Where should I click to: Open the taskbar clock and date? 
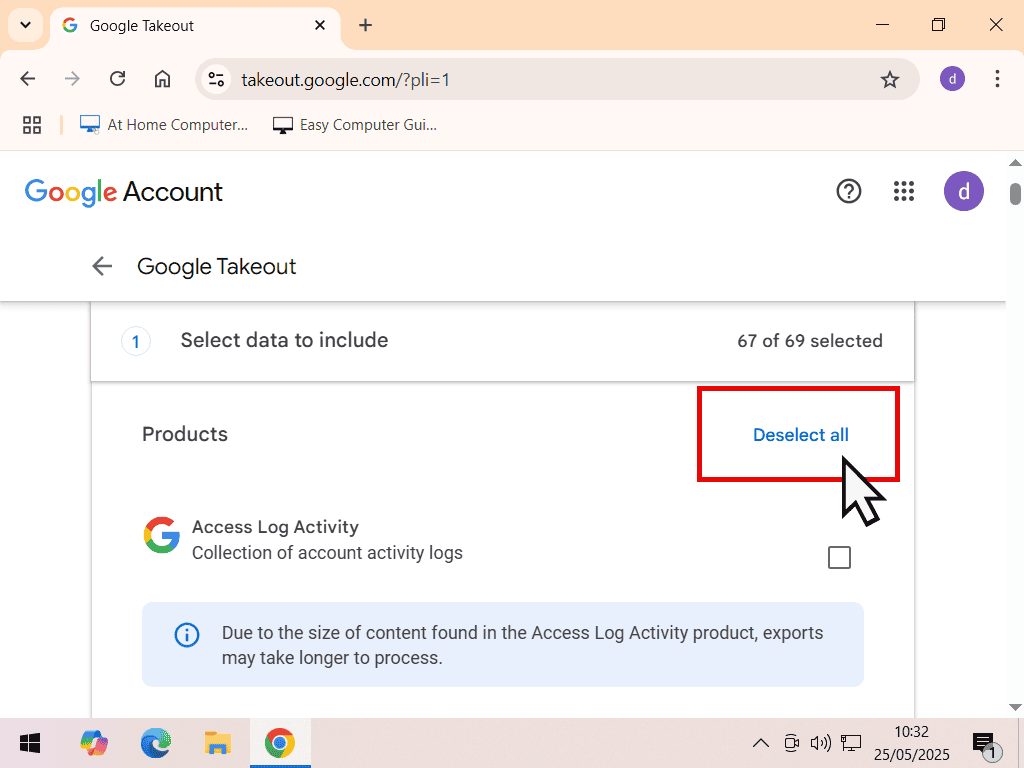912,743
